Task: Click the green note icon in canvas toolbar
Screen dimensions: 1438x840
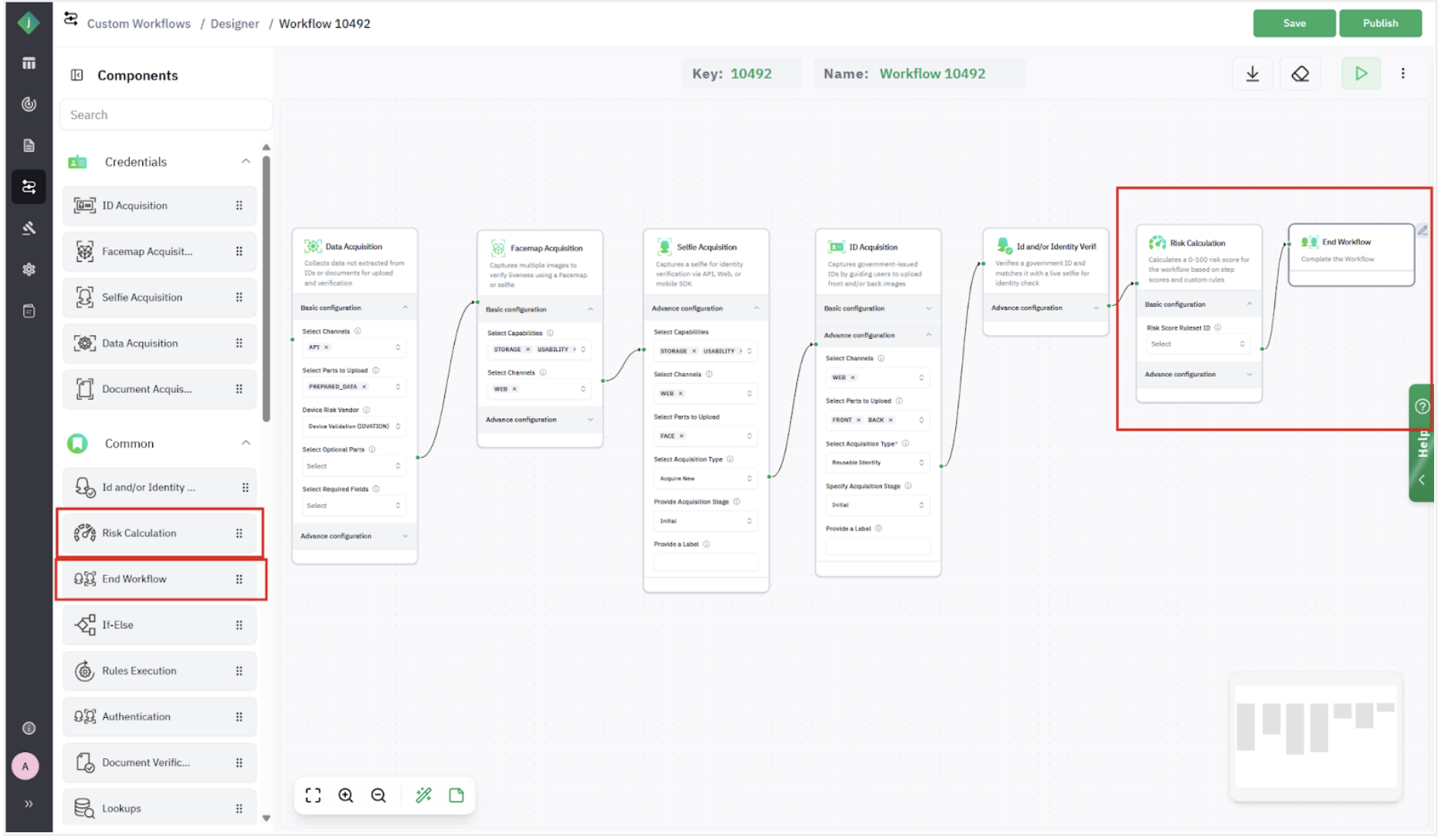Action: (x=456, y=795)
